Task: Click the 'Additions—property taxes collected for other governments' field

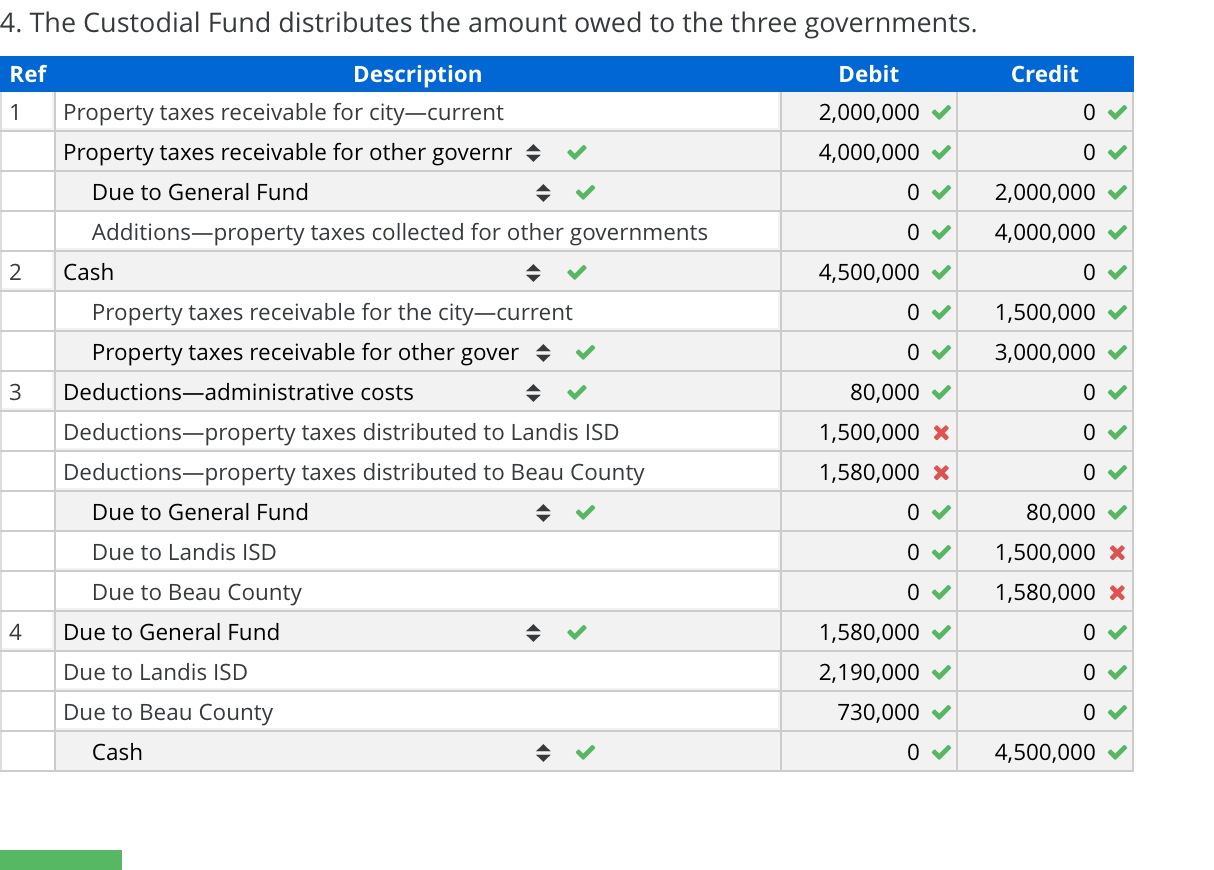Action: pos(417,232)
